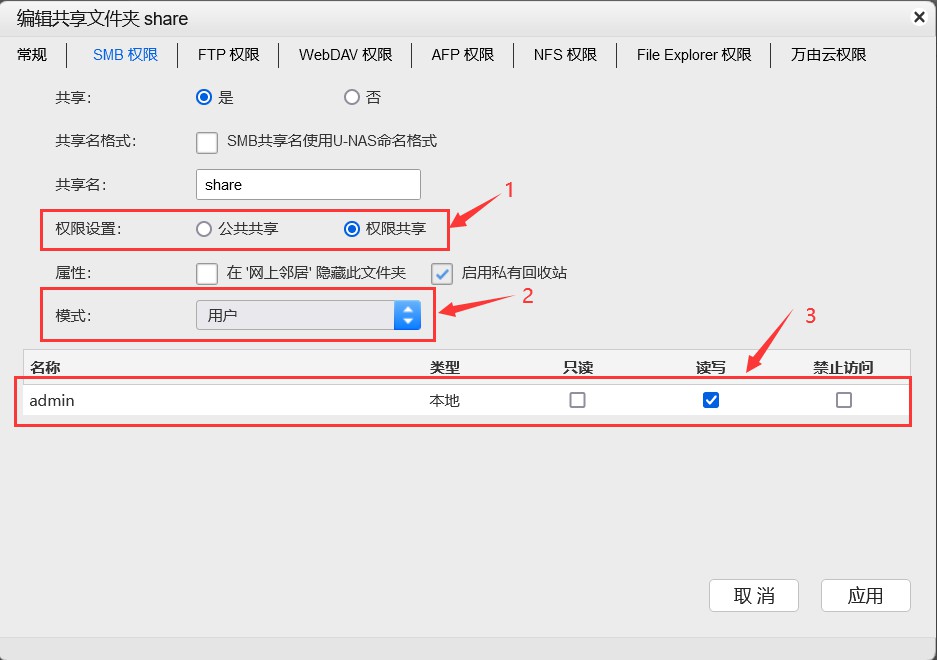The width and height of the screenshot is (937, 660).
Task: Expand the 模式 dropdown showing 用户
Action: pos(308,316)
